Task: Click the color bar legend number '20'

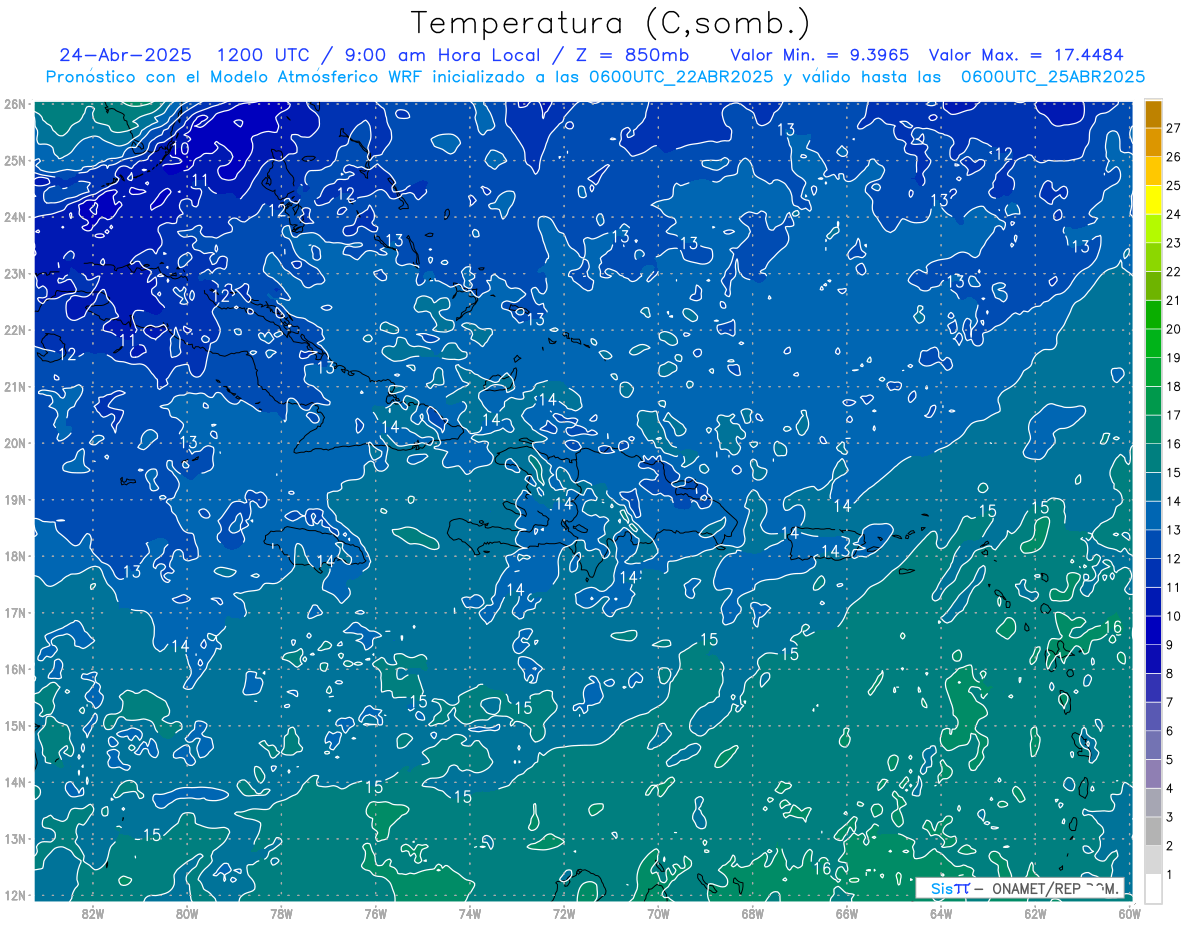Action: 1174,329
